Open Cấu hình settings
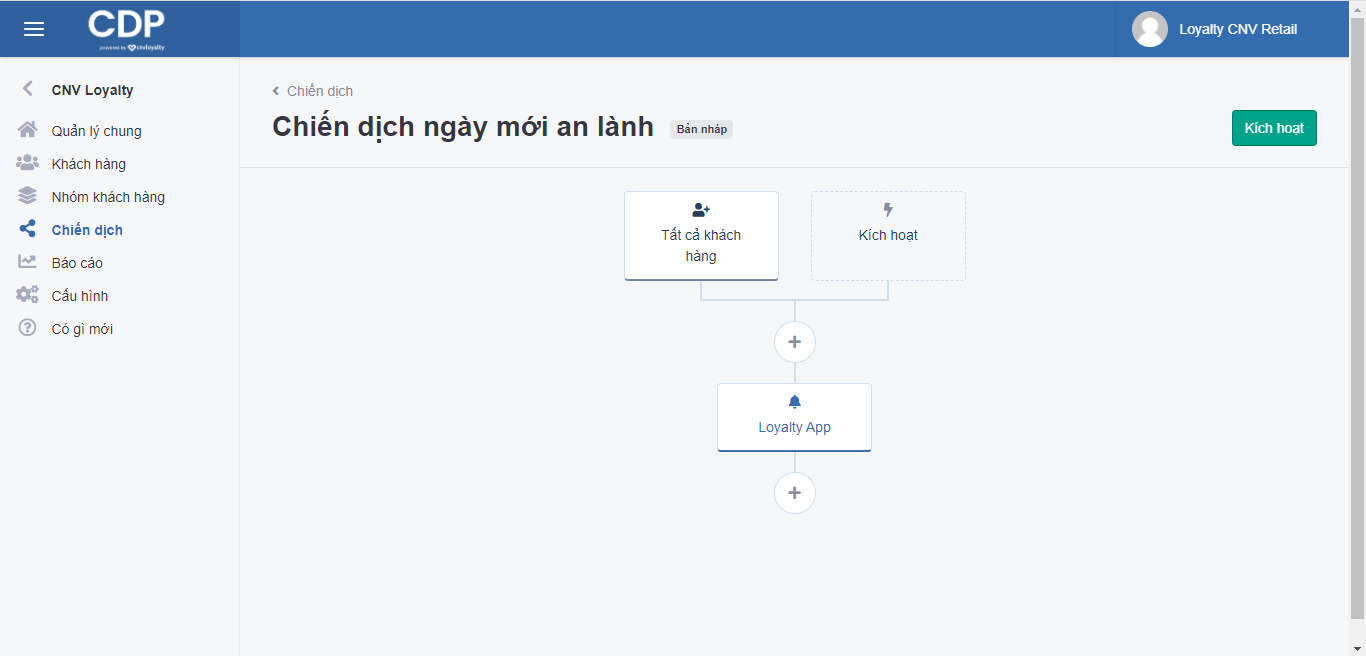The image size is (1366, 656). 80,296
